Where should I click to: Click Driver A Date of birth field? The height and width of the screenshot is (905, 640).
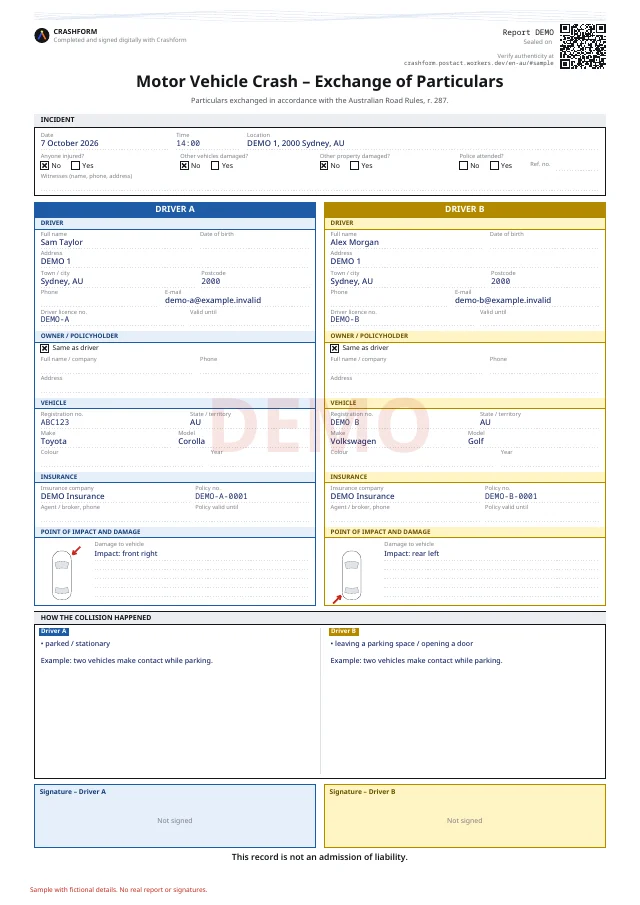[254, 242]
